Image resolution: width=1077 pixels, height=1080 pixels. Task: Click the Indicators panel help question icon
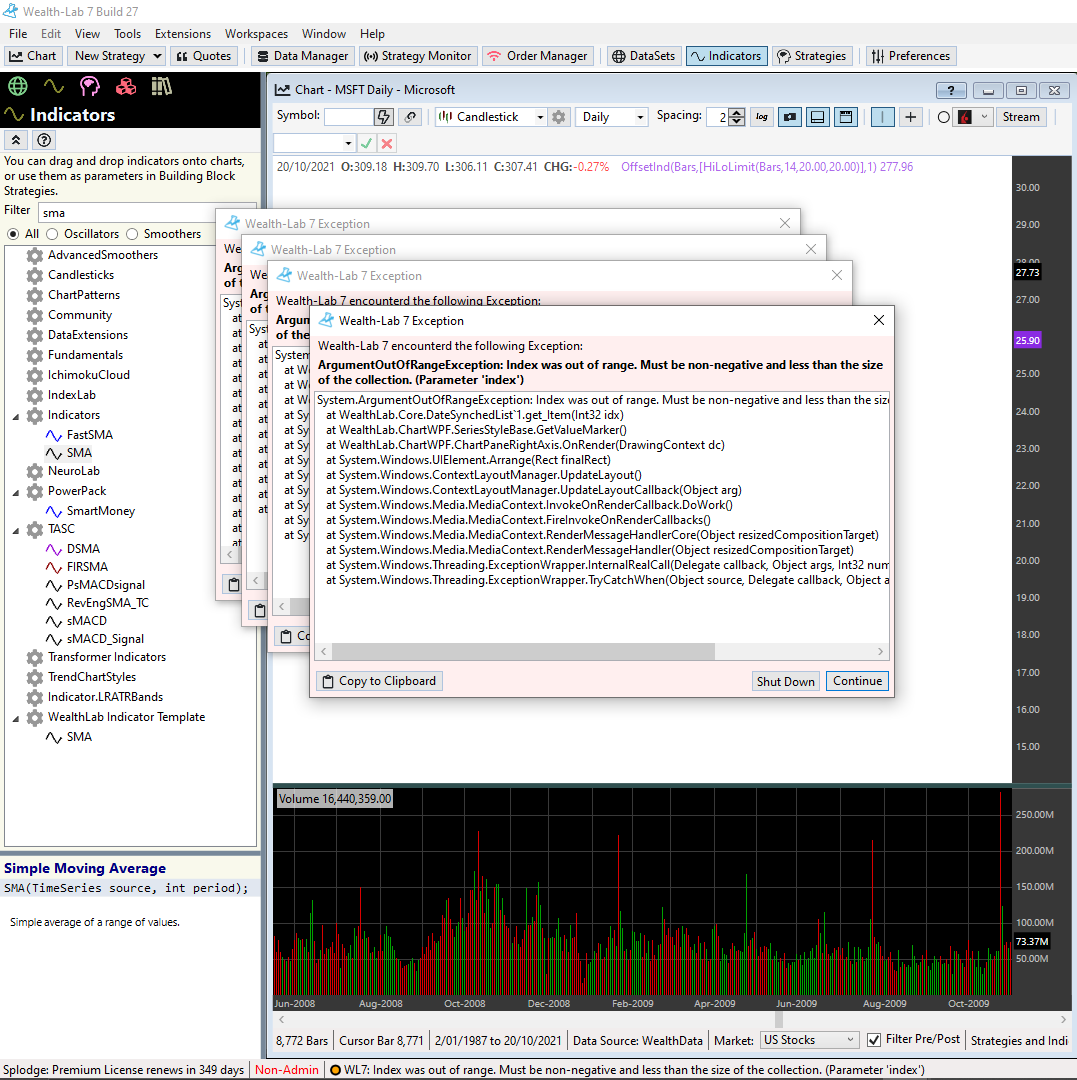click(44, 140)
